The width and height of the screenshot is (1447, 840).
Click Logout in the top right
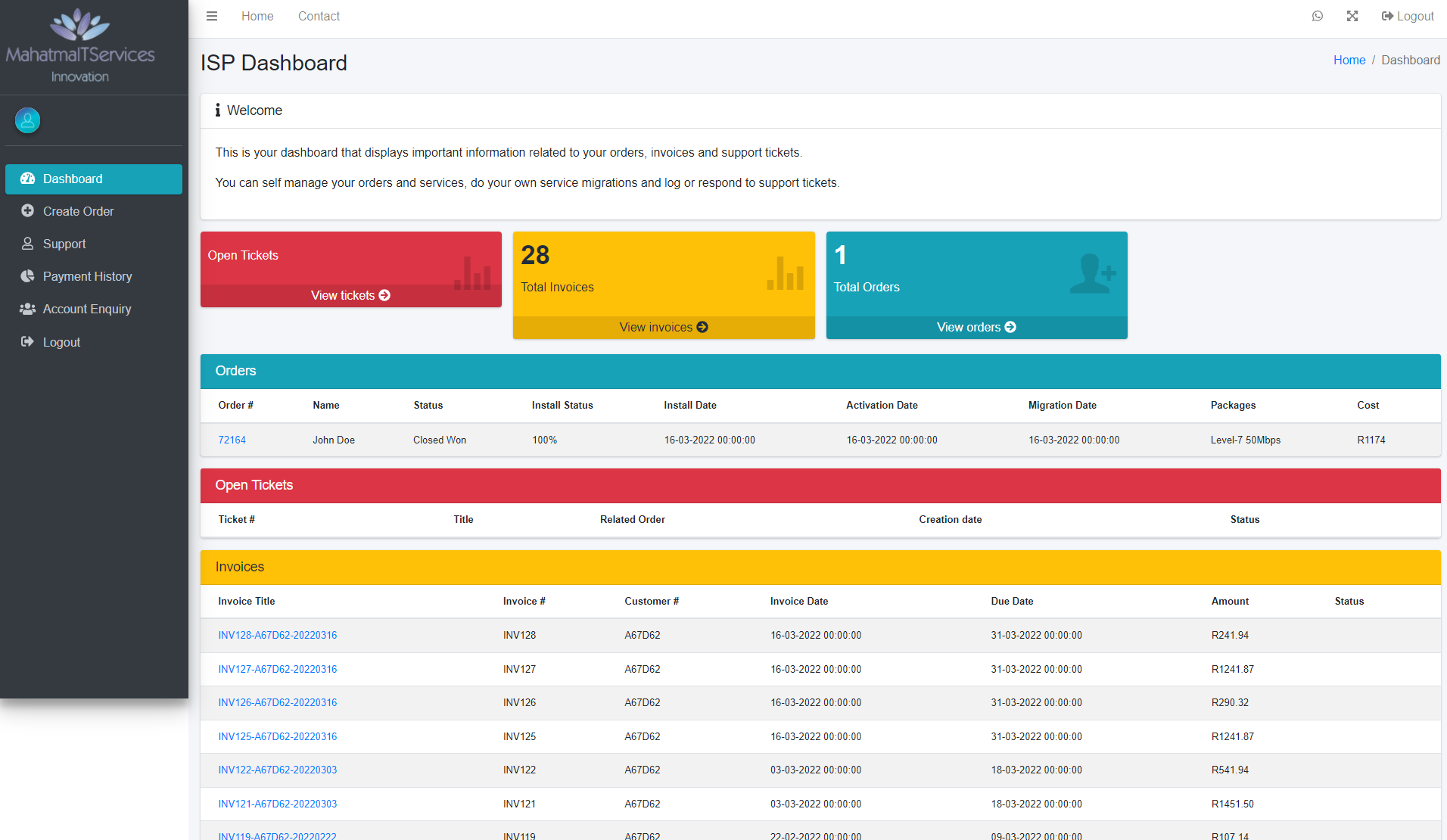tap(1408, 16)
